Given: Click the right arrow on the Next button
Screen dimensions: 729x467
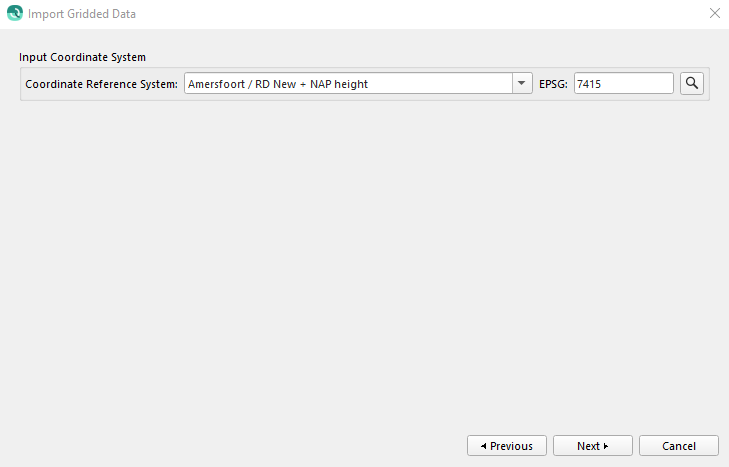Looking at the screenshot, I should 605,446.
